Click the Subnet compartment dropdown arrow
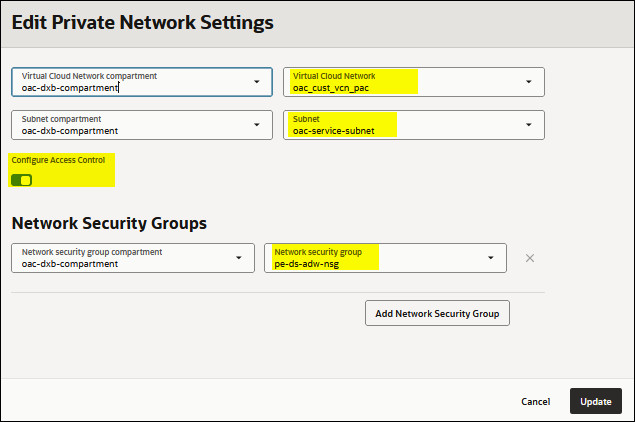Screen dimensions: 635x422 click(x=257, y=125)
